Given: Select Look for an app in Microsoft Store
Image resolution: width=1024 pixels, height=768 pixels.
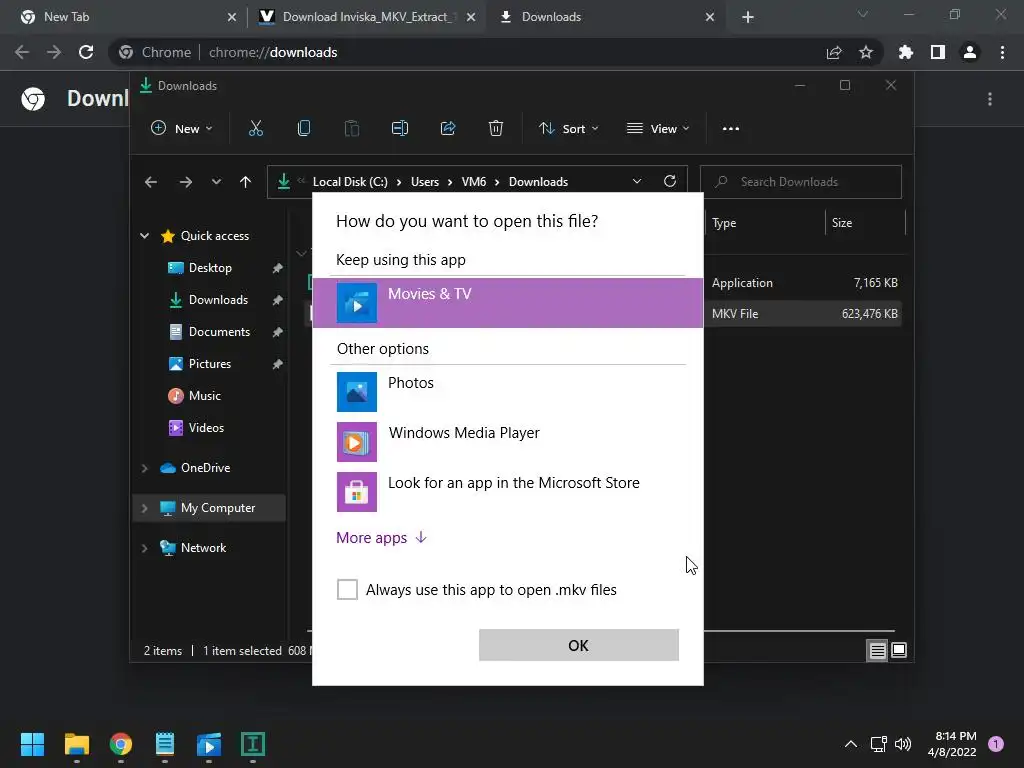Looking at the screenshot, I should [508, 492].
